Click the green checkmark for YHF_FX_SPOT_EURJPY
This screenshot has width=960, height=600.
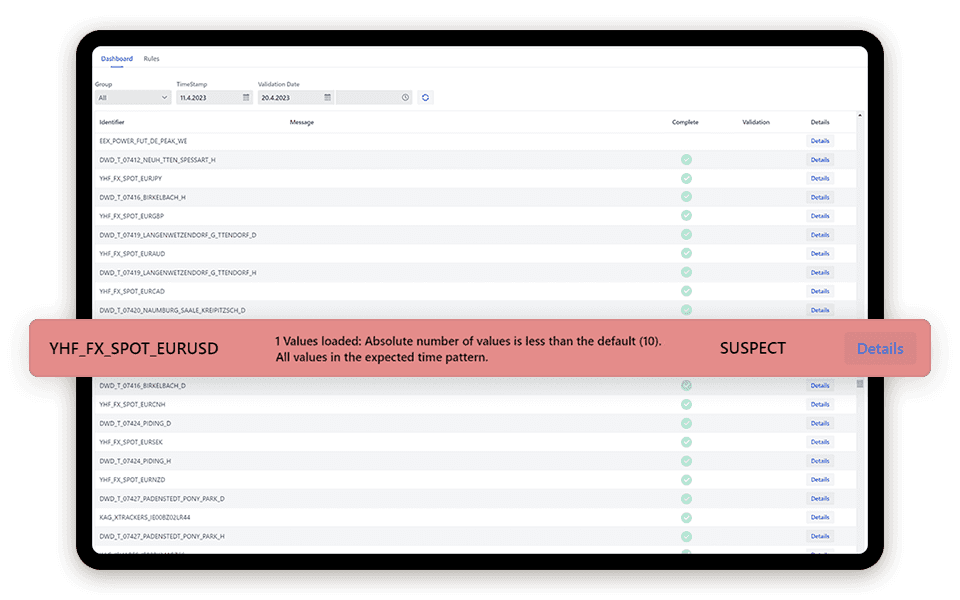(686, 178)
